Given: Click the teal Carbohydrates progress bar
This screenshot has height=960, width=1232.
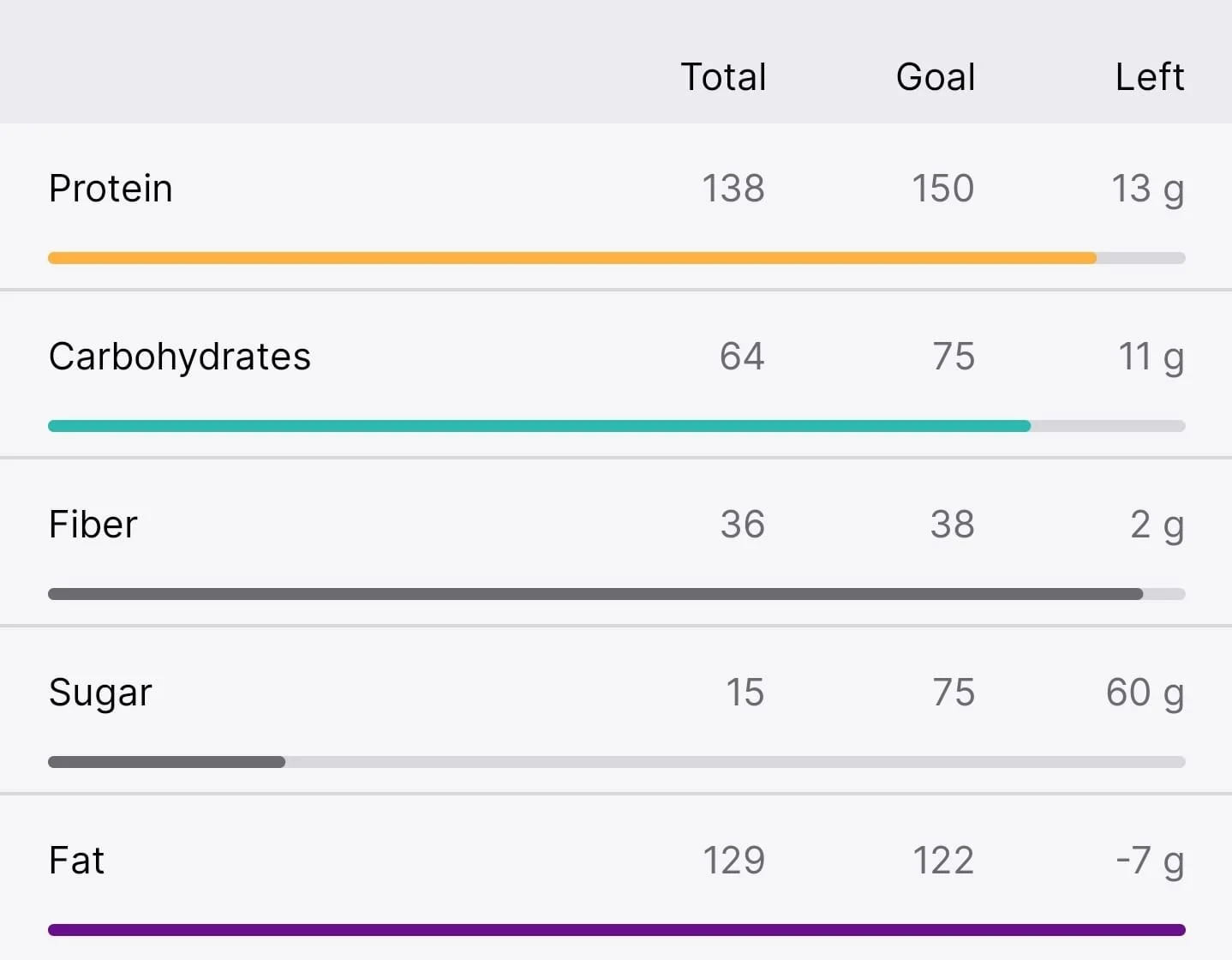Looking at the screenshot, I should (x=617, y=426).
